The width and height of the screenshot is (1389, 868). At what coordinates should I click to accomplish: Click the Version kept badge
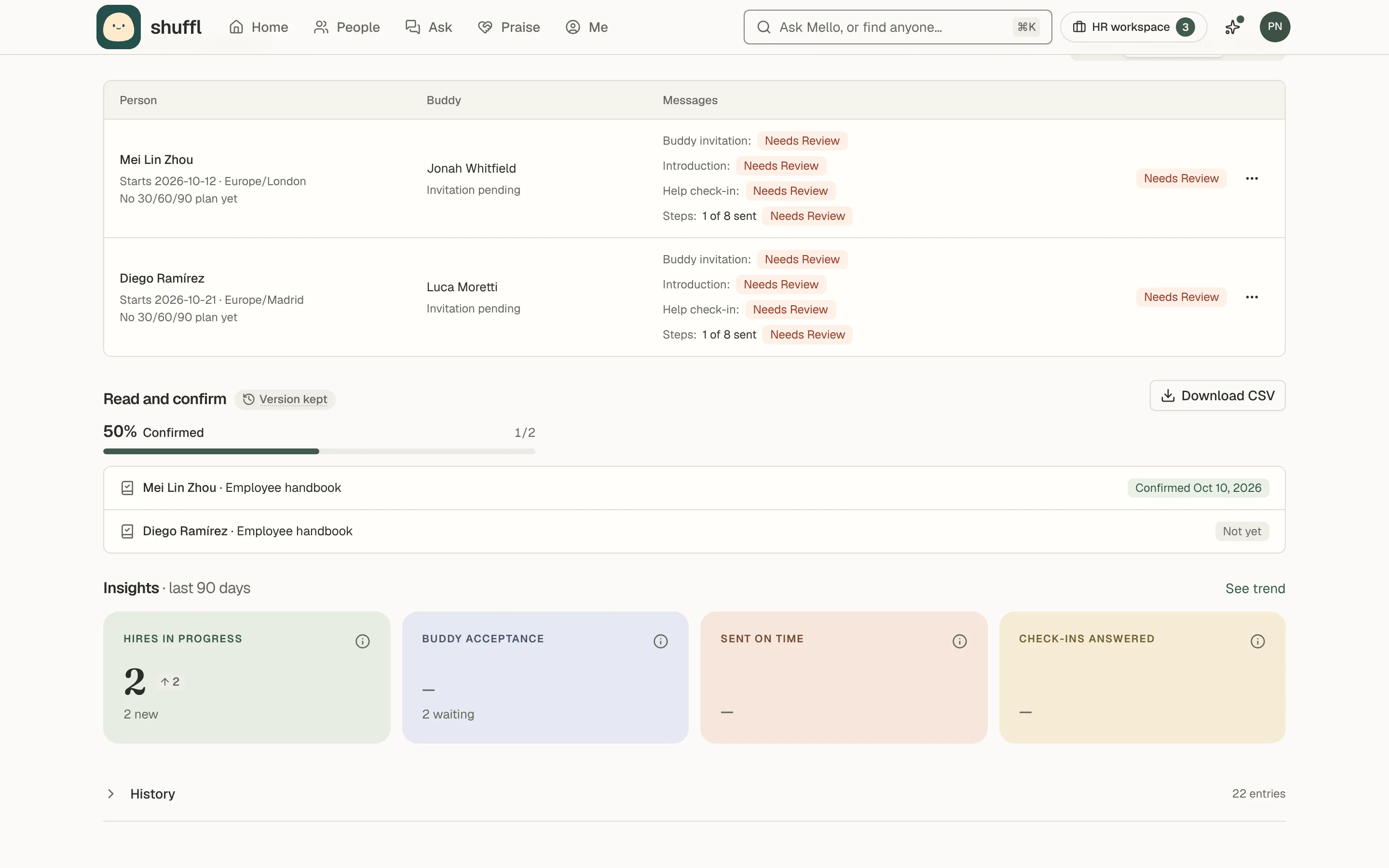(285, 399)
